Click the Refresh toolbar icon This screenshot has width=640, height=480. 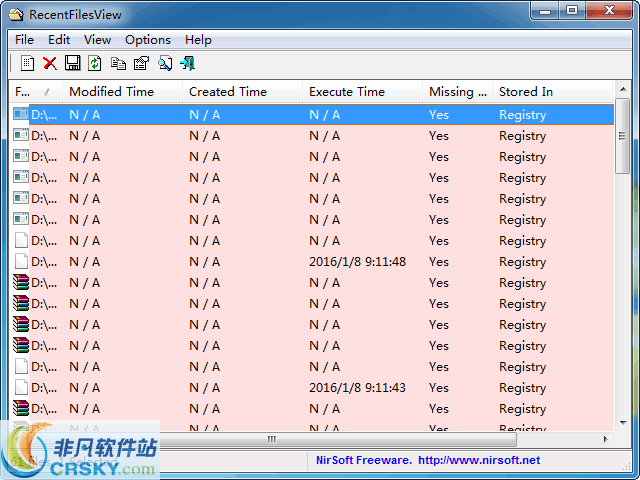(x=95, y=63)
